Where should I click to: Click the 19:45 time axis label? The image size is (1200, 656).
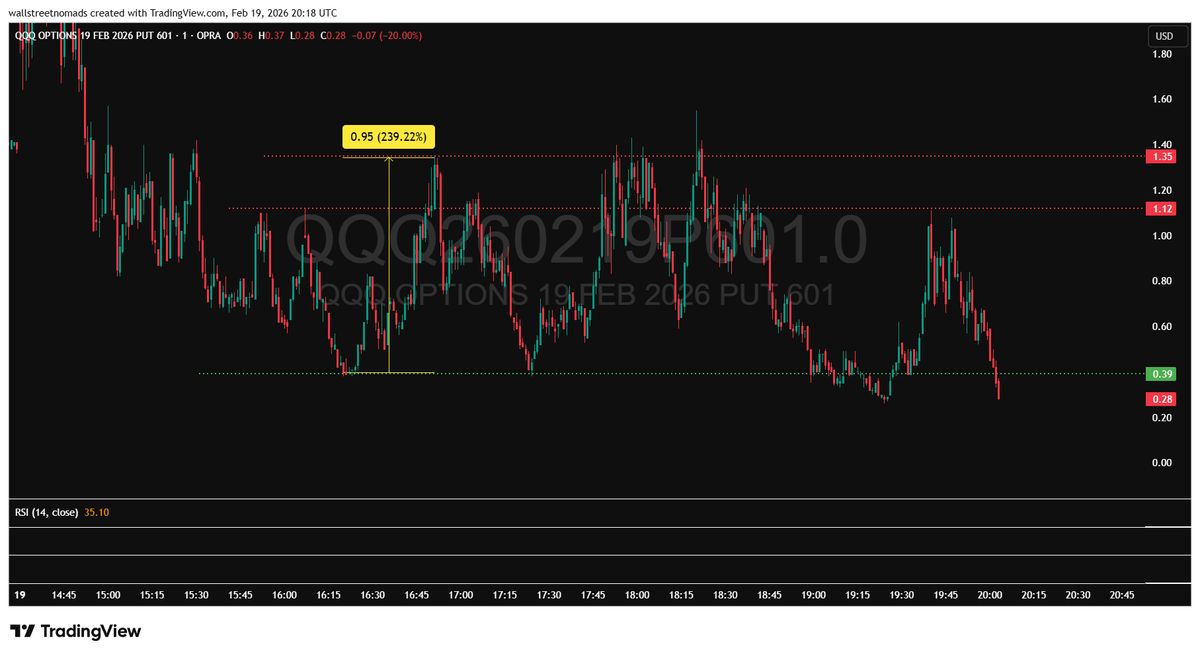[946, 595]
